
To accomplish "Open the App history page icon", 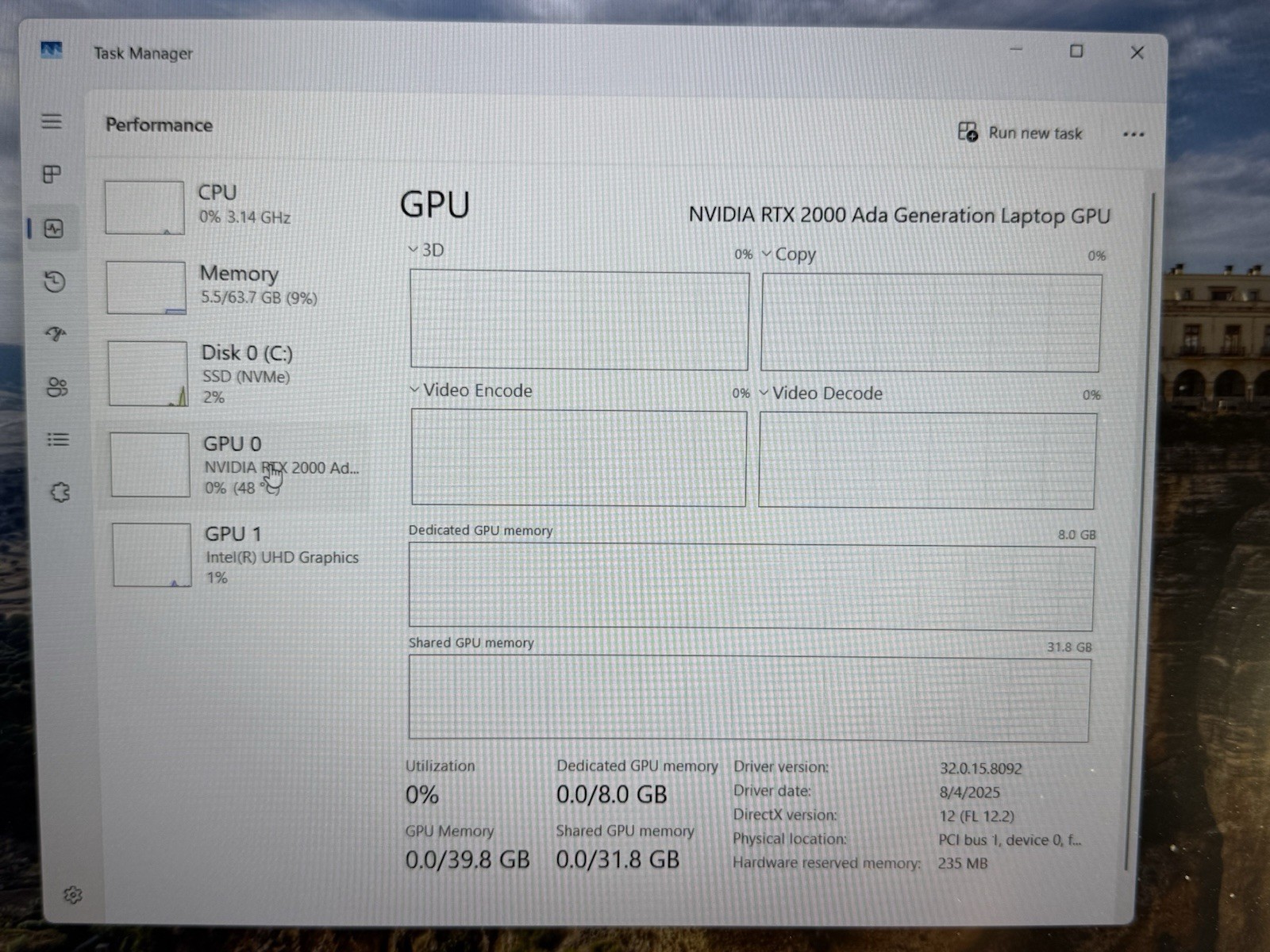I will click(54, 282).
